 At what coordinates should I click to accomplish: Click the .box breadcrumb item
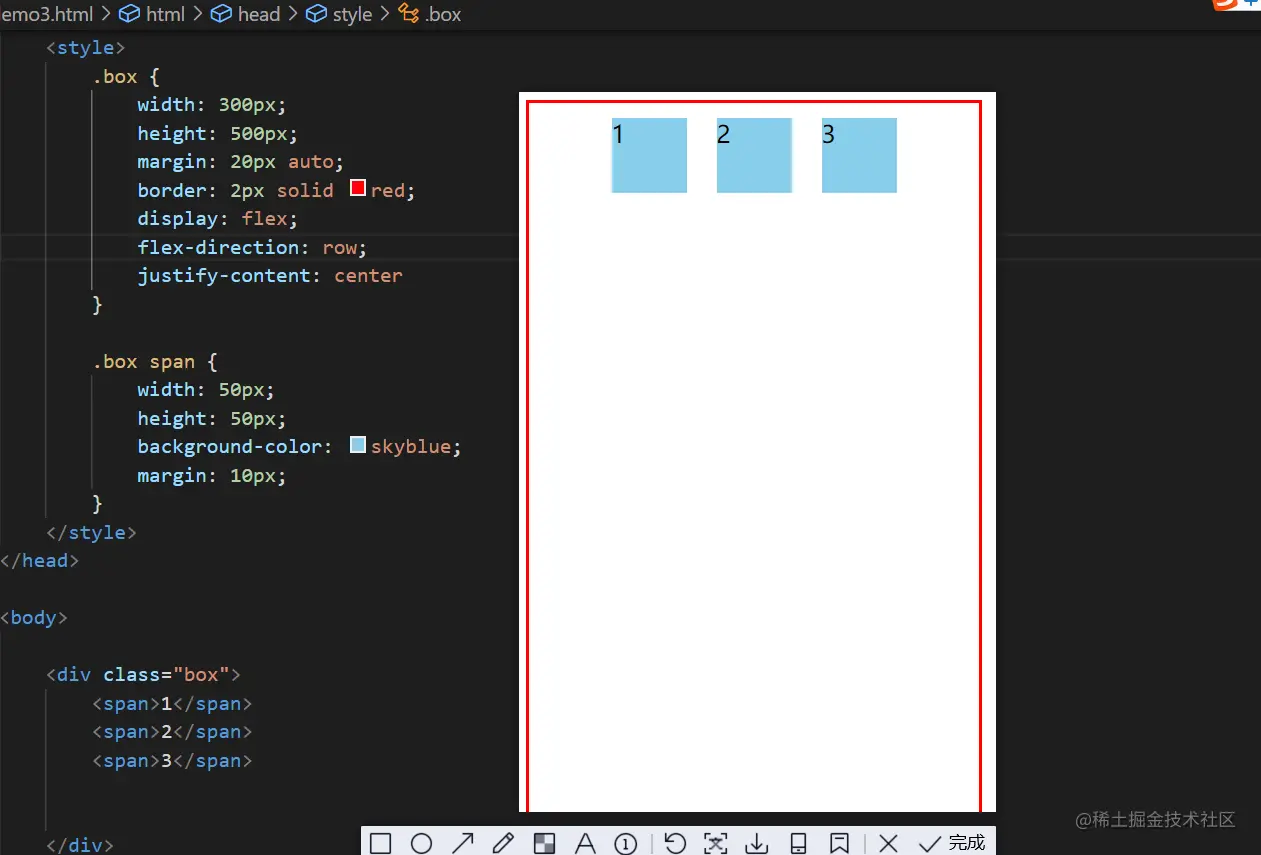pos(443,14)
